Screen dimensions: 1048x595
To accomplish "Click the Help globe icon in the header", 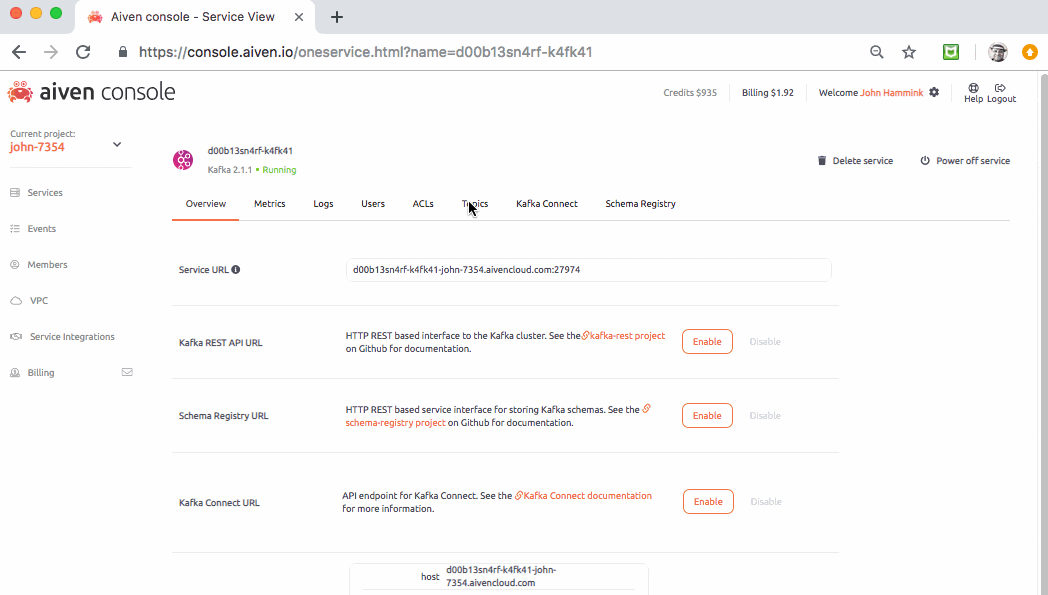I will click(973, 88).
